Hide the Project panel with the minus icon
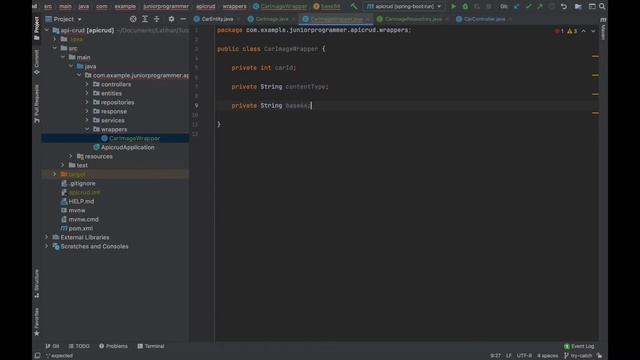This screenshot has height=360, width=640. [183, 19]
